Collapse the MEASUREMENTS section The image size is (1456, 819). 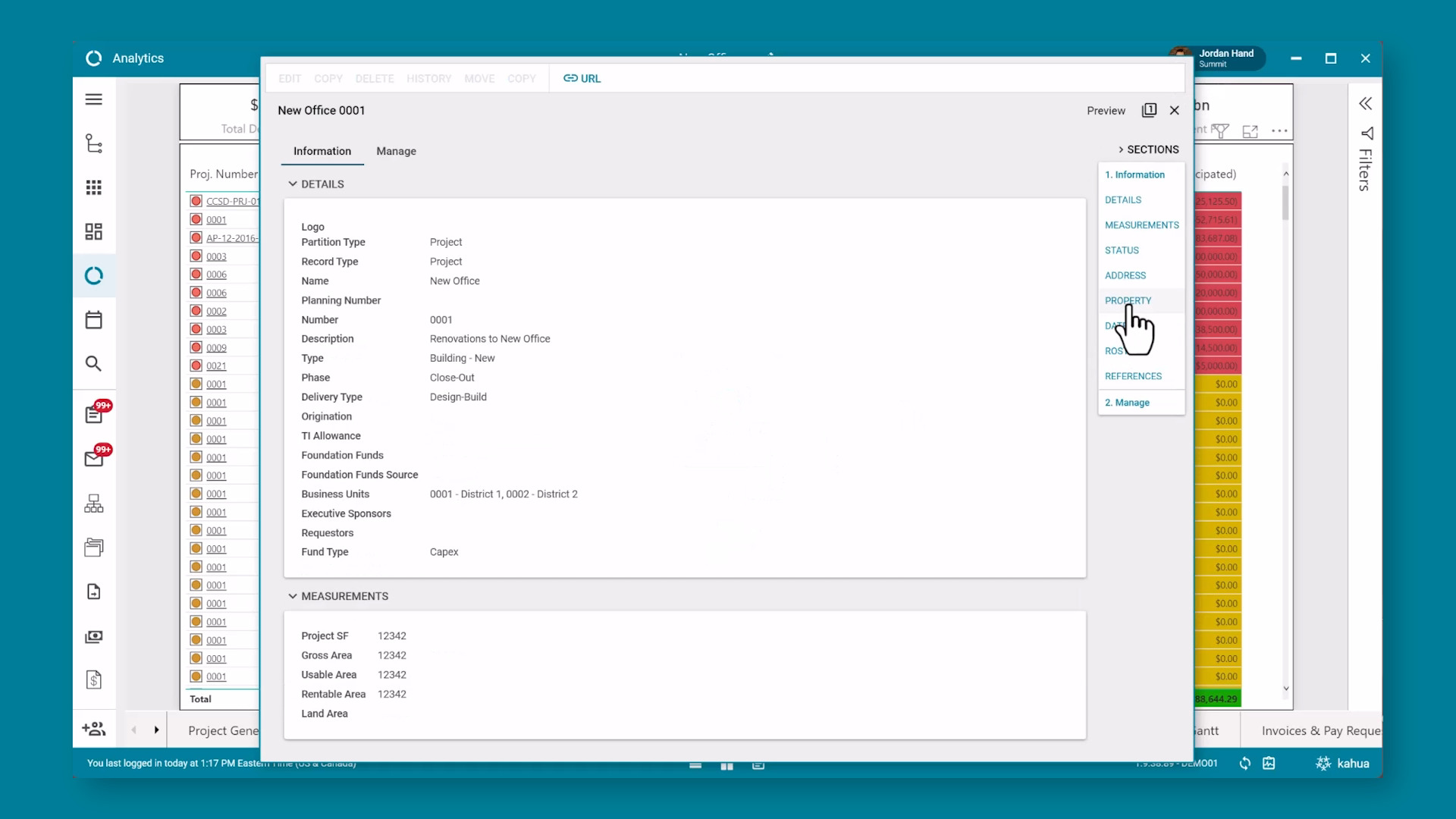pyautogui.click(x=293, y=596)
